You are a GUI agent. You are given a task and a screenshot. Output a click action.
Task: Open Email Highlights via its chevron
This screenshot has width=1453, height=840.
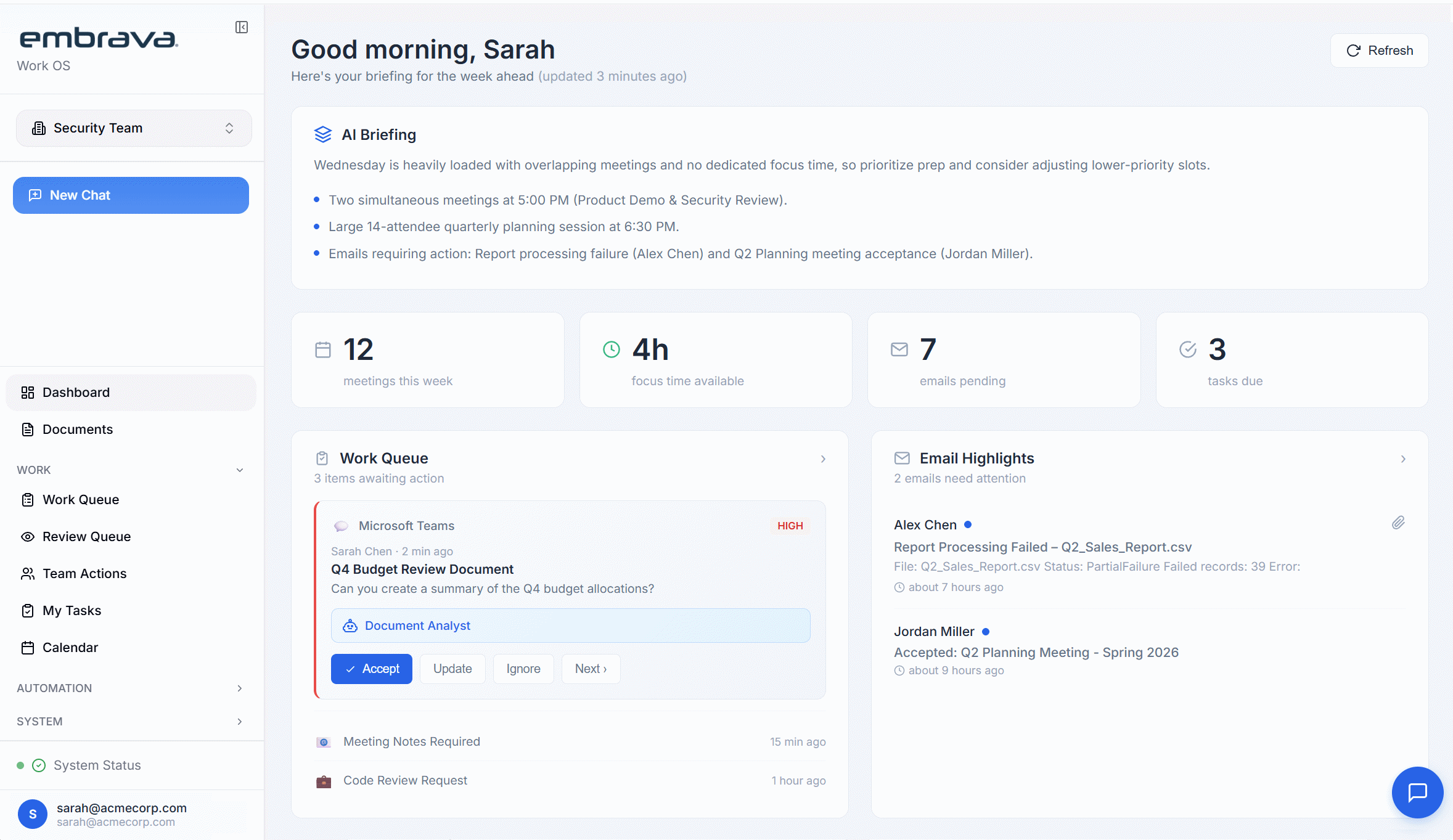[x=1402, y=459]
